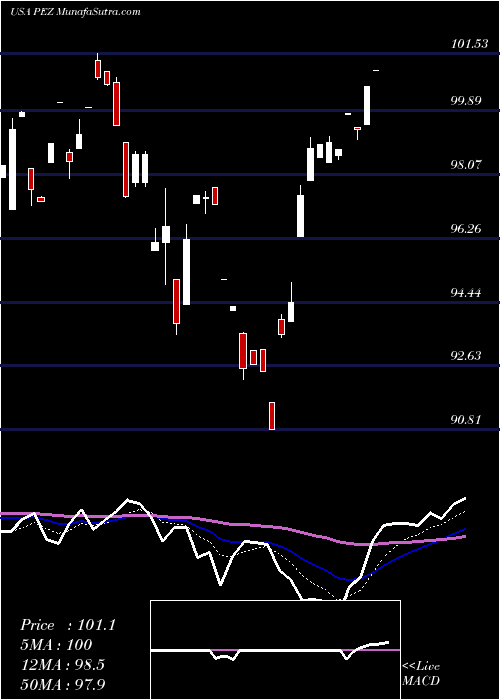Click the 'USA PEZ MunafaSutra.com' chart title
Image resolution: width=500 pixels, height=700 pixels.
click(x=75, y=12)
